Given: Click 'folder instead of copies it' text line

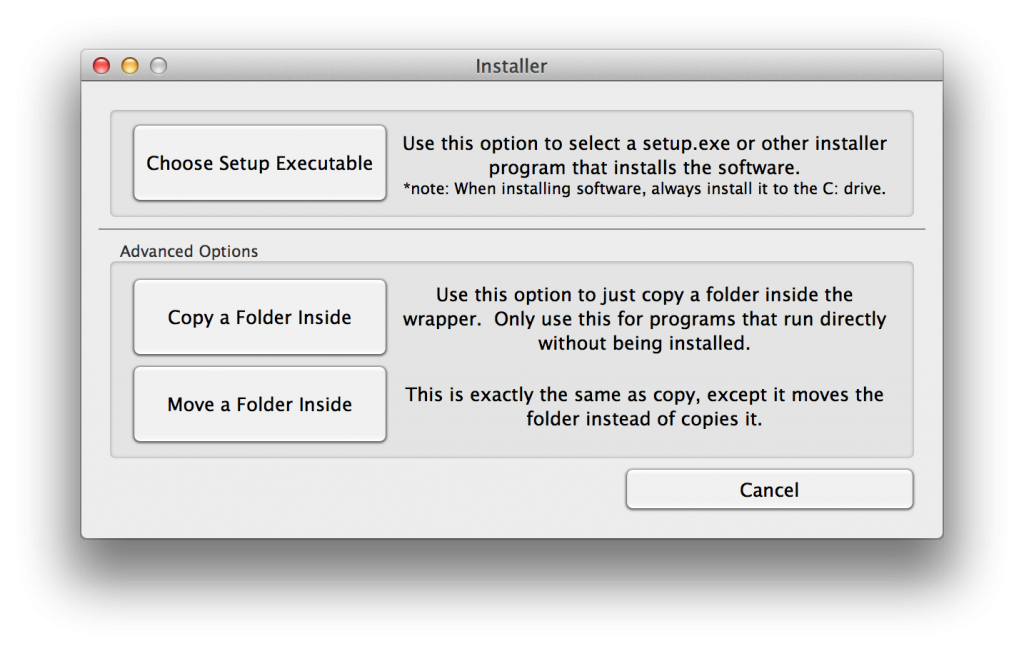Looking at the screenshot, I should (644, 419).
